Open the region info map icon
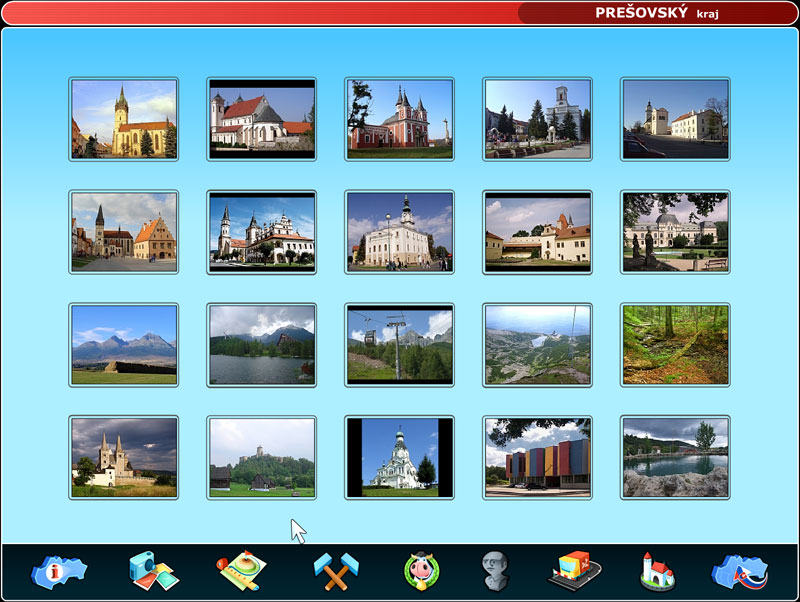This screenshot has height=602, width=800. click(x=59, y=572)
